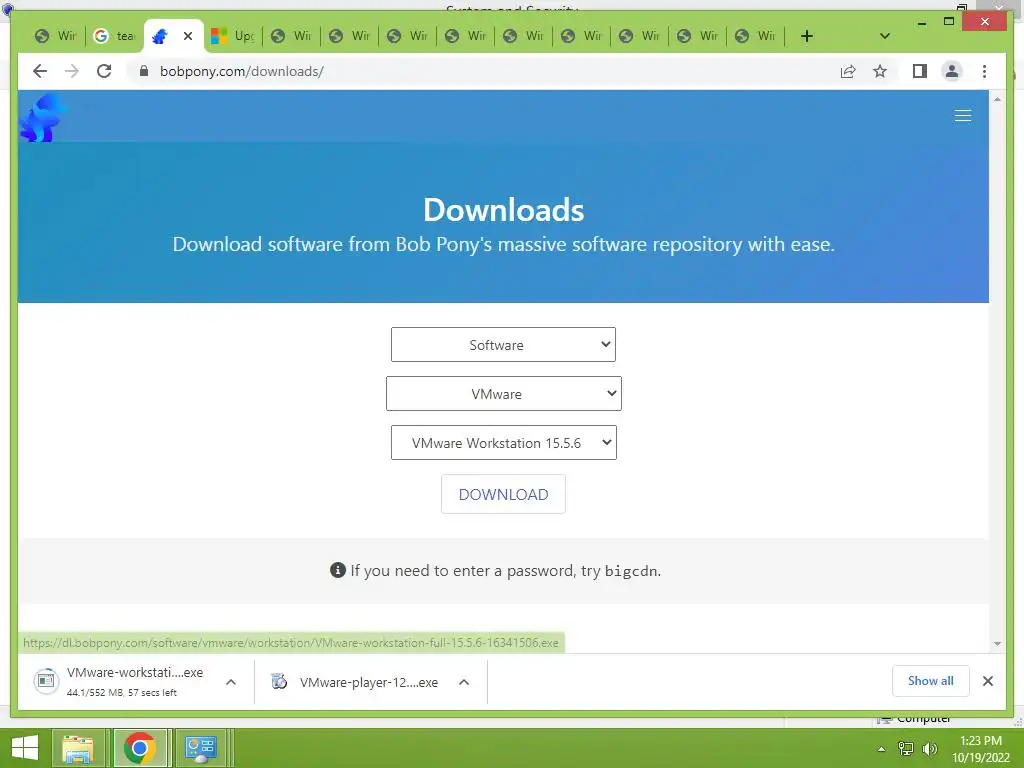This screenshot has height=768, width=1024.
Task: Click the browser forward arrow
Action: [72, 71]
